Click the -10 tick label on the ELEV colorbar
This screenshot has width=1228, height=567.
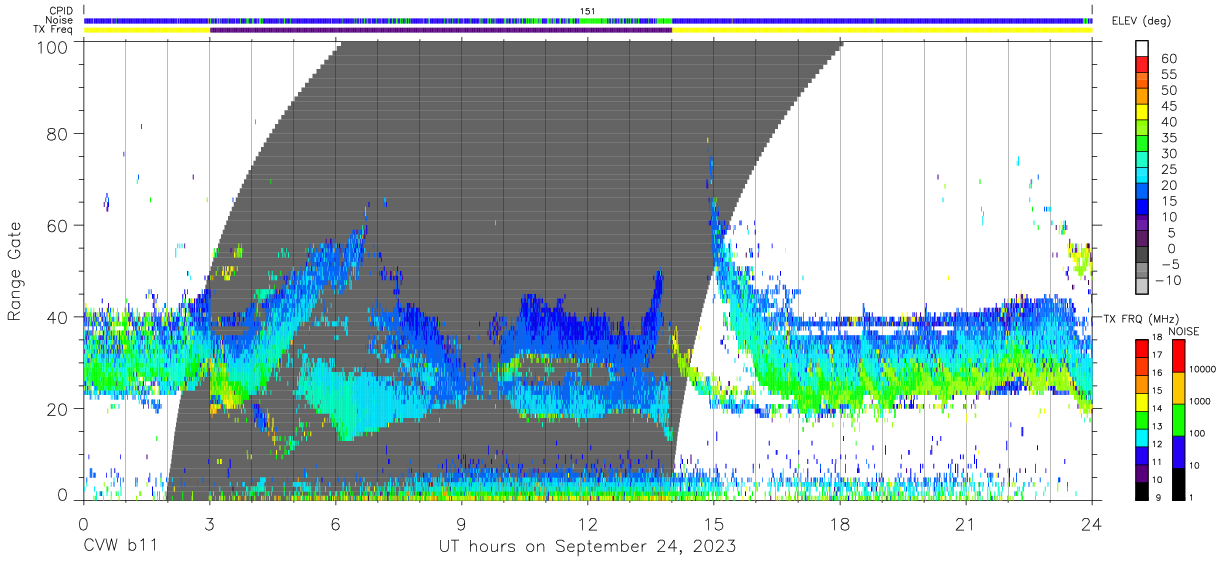click(x=1168, y=280)
